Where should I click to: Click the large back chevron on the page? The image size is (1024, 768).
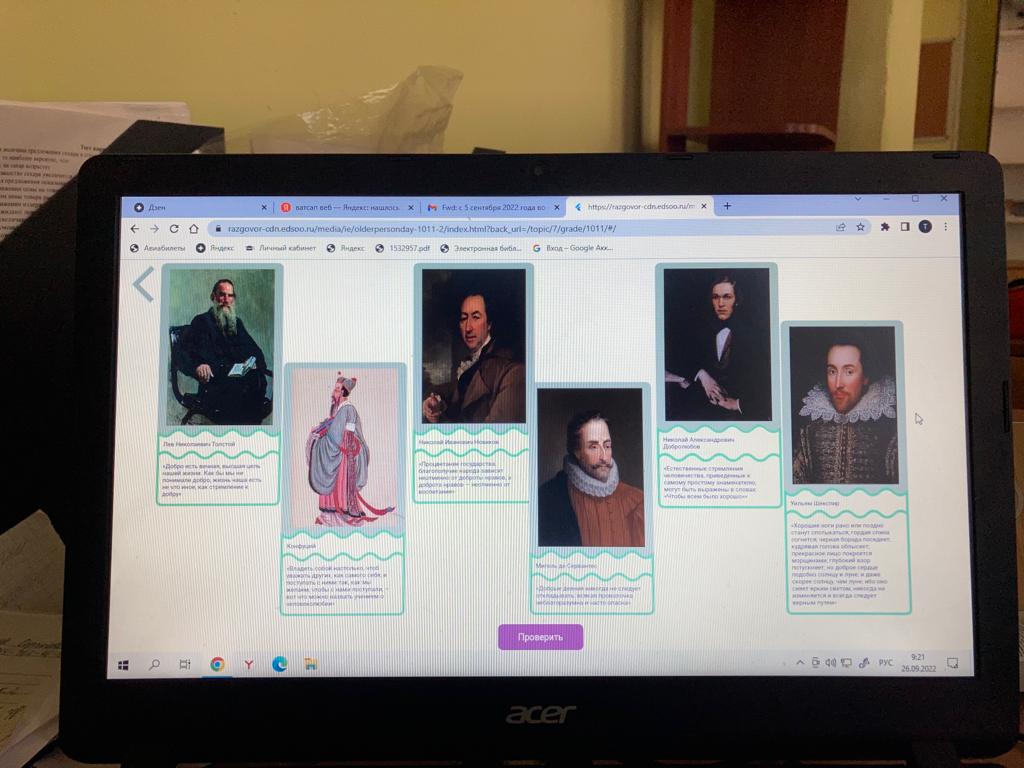(x=144, y=284)
